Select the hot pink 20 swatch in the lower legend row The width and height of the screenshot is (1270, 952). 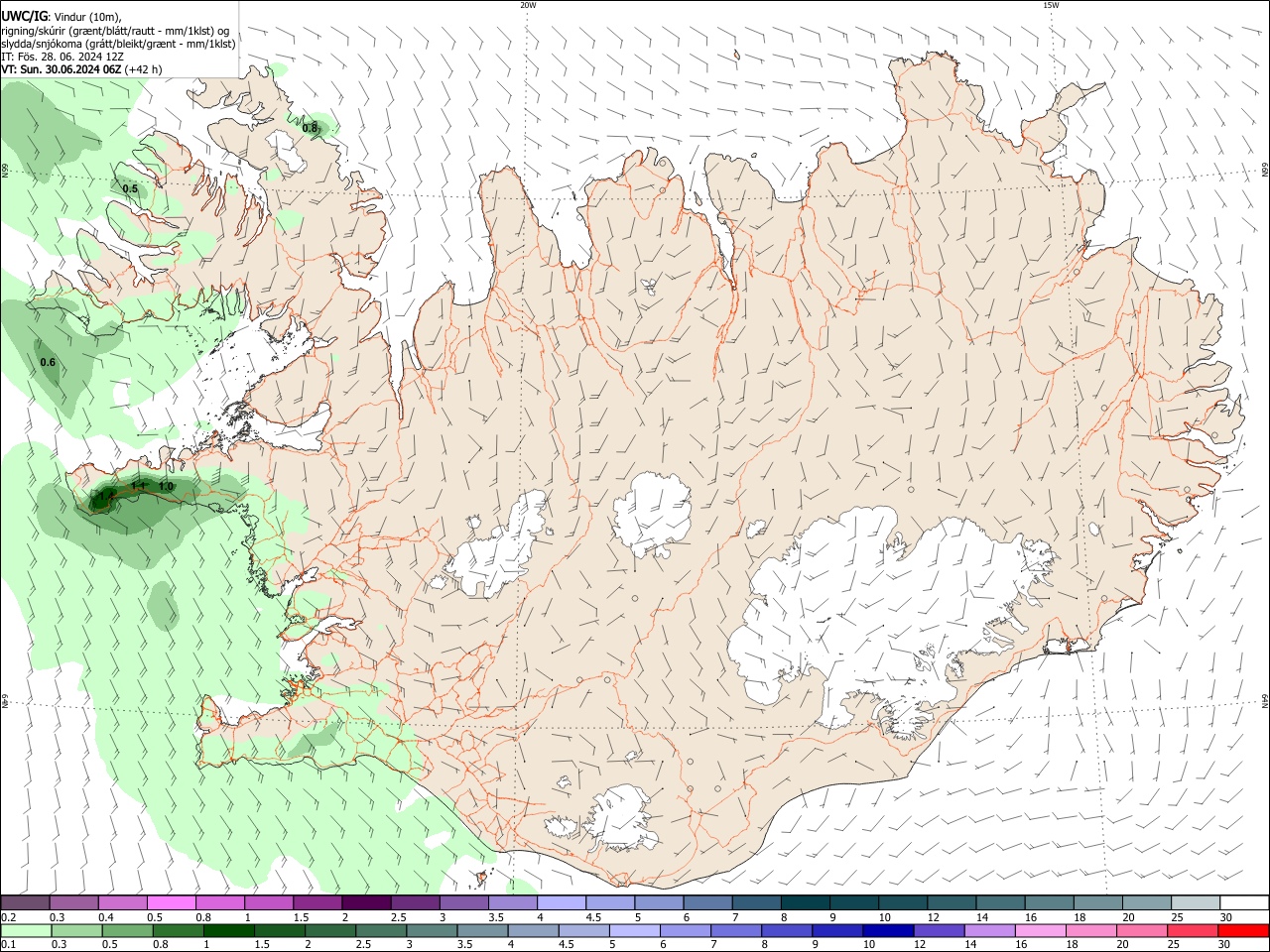coord(1142,930)
